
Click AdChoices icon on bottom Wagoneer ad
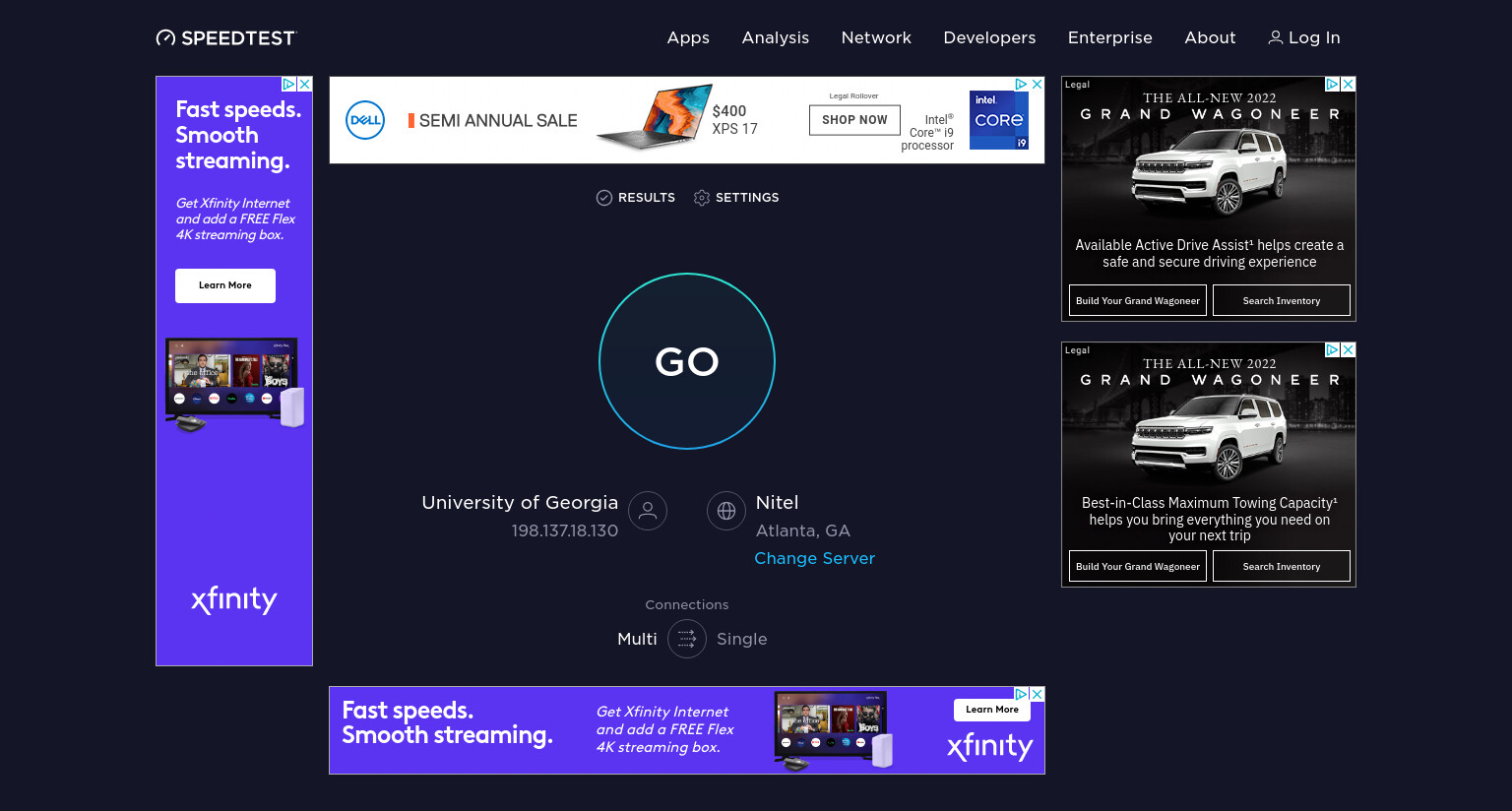pyautogui.click(x=1333, y=350)
